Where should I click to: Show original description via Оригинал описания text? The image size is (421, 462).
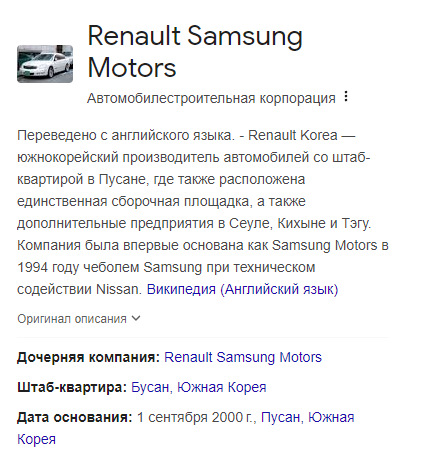click(72, 319)
